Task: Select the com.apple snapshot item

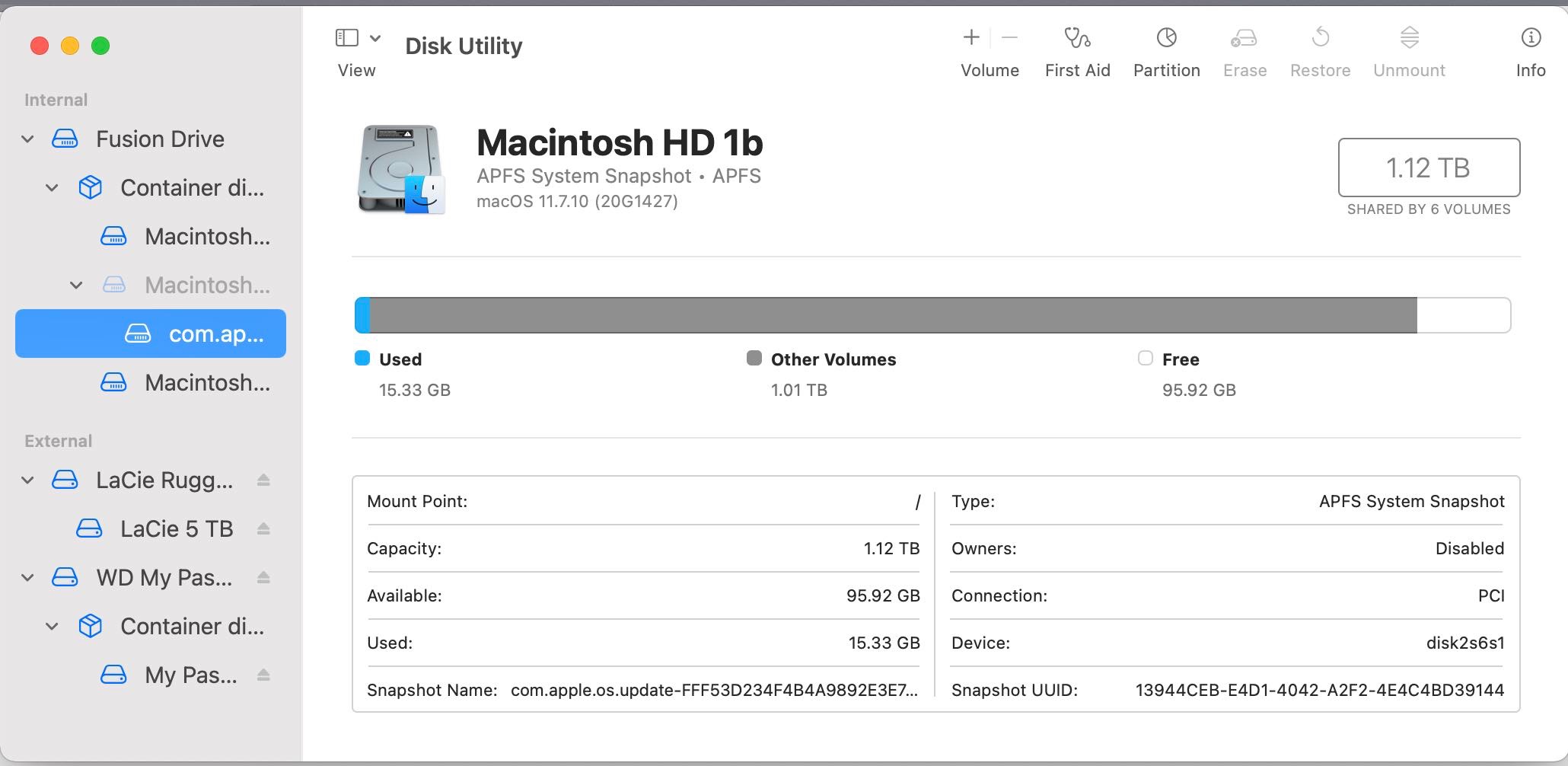Action: [x=151, y=334]
